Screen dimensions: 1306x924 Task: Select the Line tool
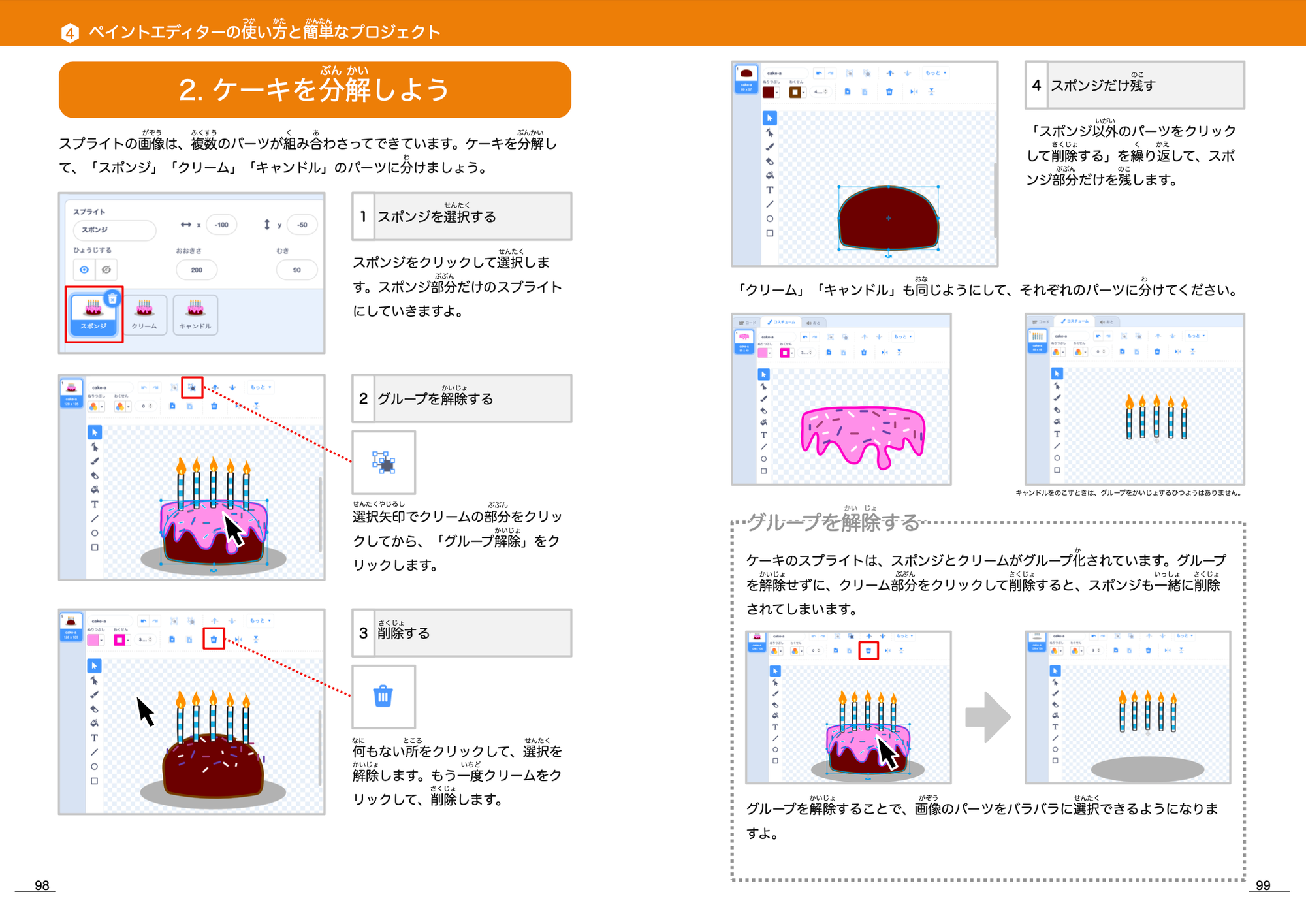pyautogui.click(x=95, y=518)
